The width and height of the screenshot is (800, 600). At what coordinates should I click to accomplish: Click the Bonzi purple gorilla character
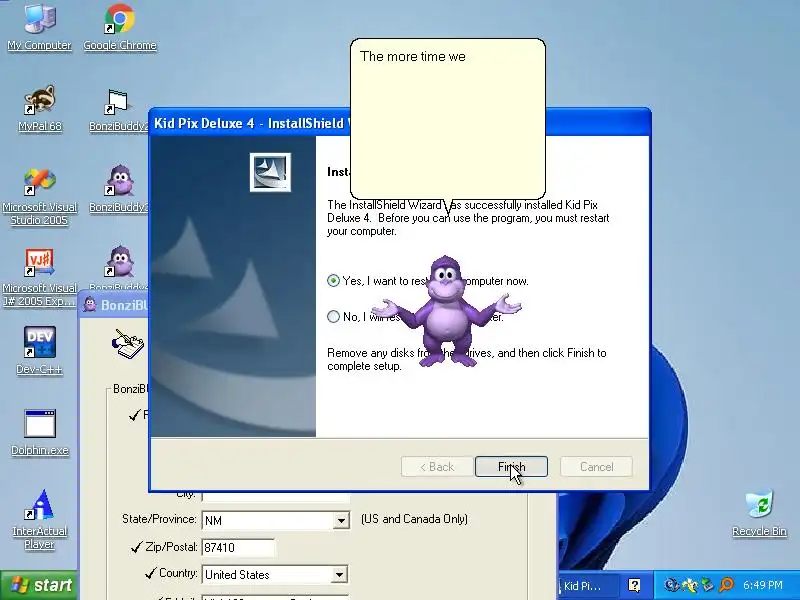coord(446,311)
